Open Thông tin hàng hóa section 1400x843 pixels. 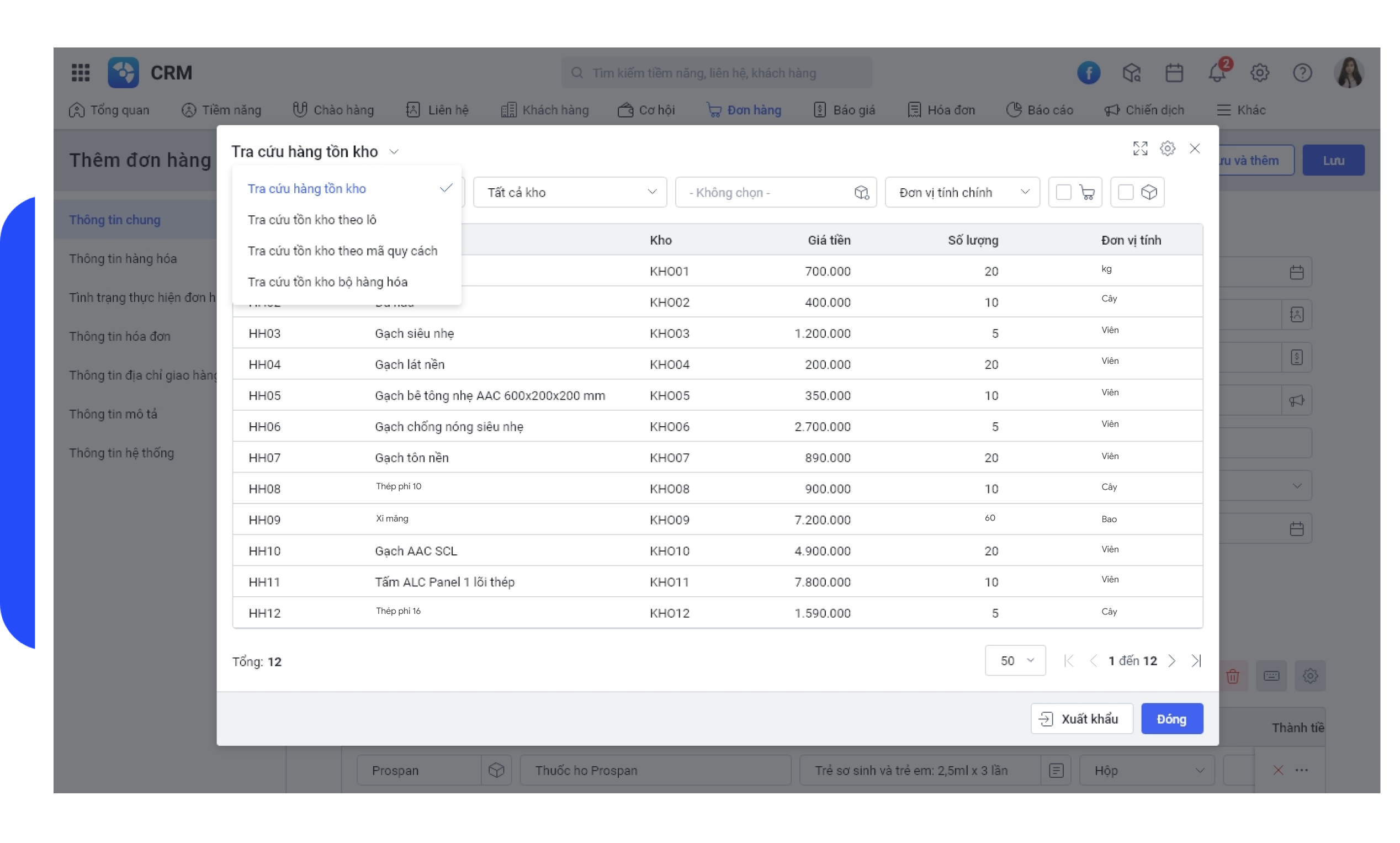point(123,258)
